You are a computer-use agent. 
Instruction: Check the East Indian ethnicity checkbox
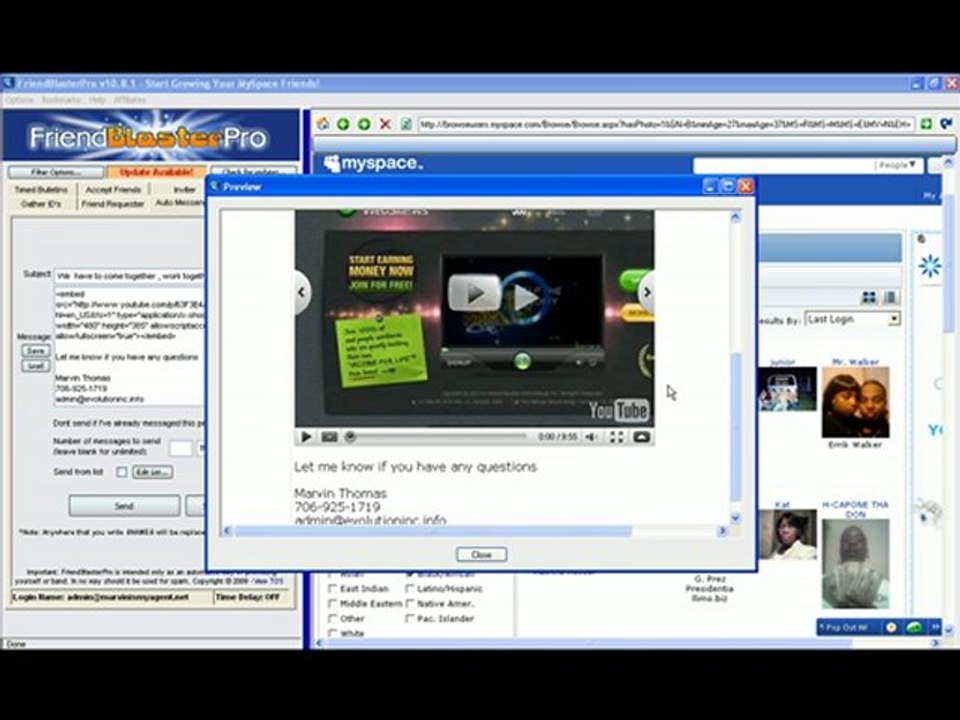click(x=332, y=588)
